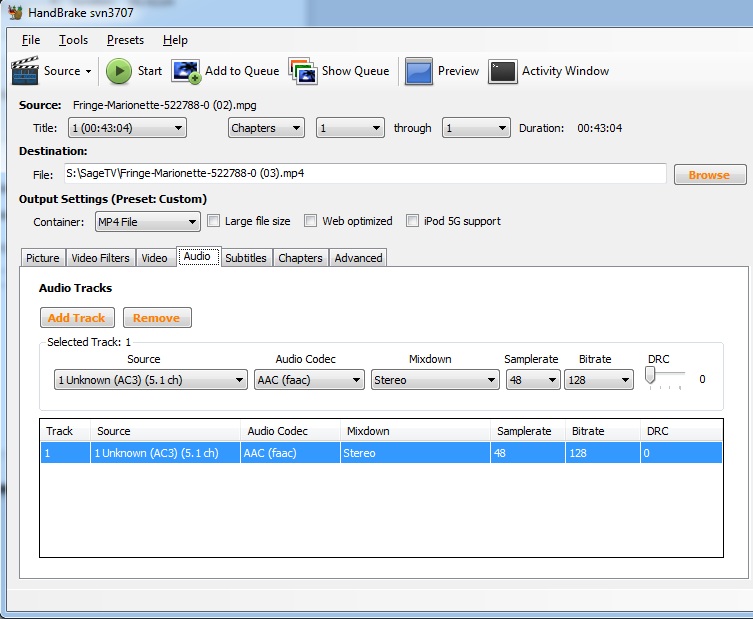This screenshot has width=753, height=619.
Task: Toggle Web optimized checkbox
Action: [311, 221]
